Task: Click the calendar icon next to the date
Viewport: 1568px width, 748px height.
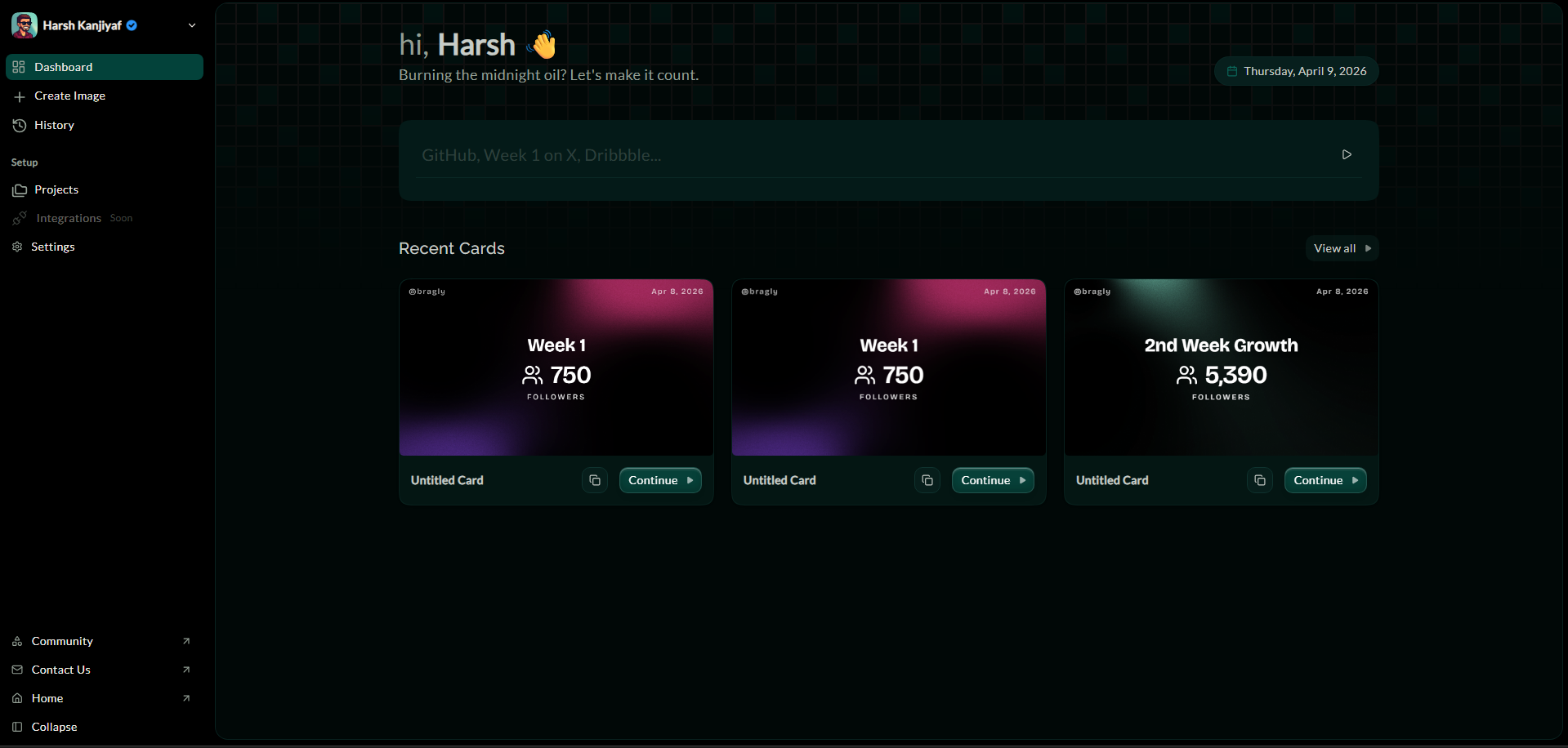Action: [1233, 71]
